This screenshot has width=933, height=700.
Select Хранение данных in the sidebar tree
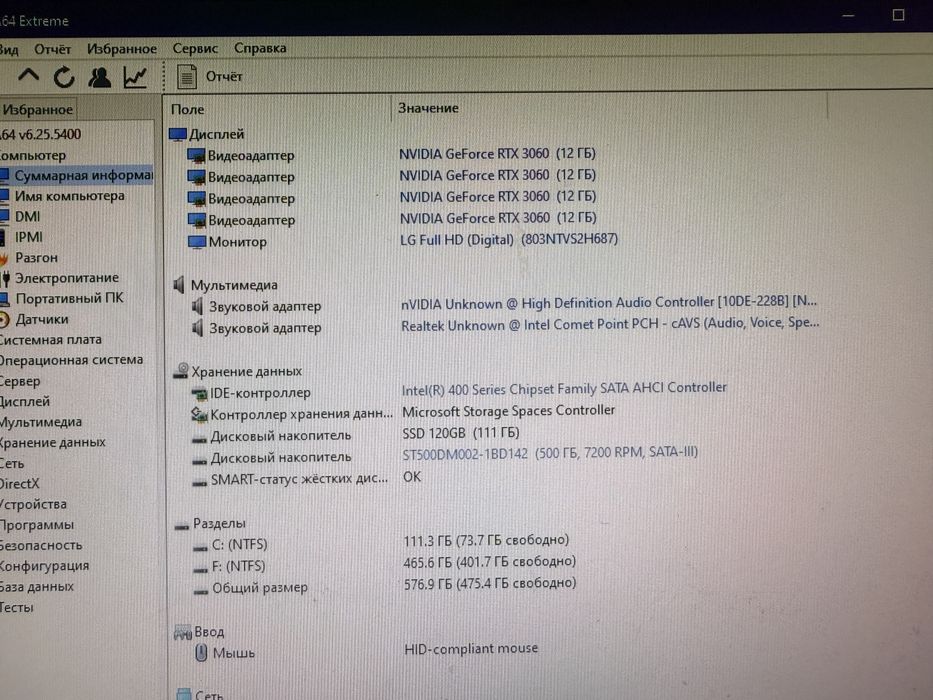coord(53,442)
